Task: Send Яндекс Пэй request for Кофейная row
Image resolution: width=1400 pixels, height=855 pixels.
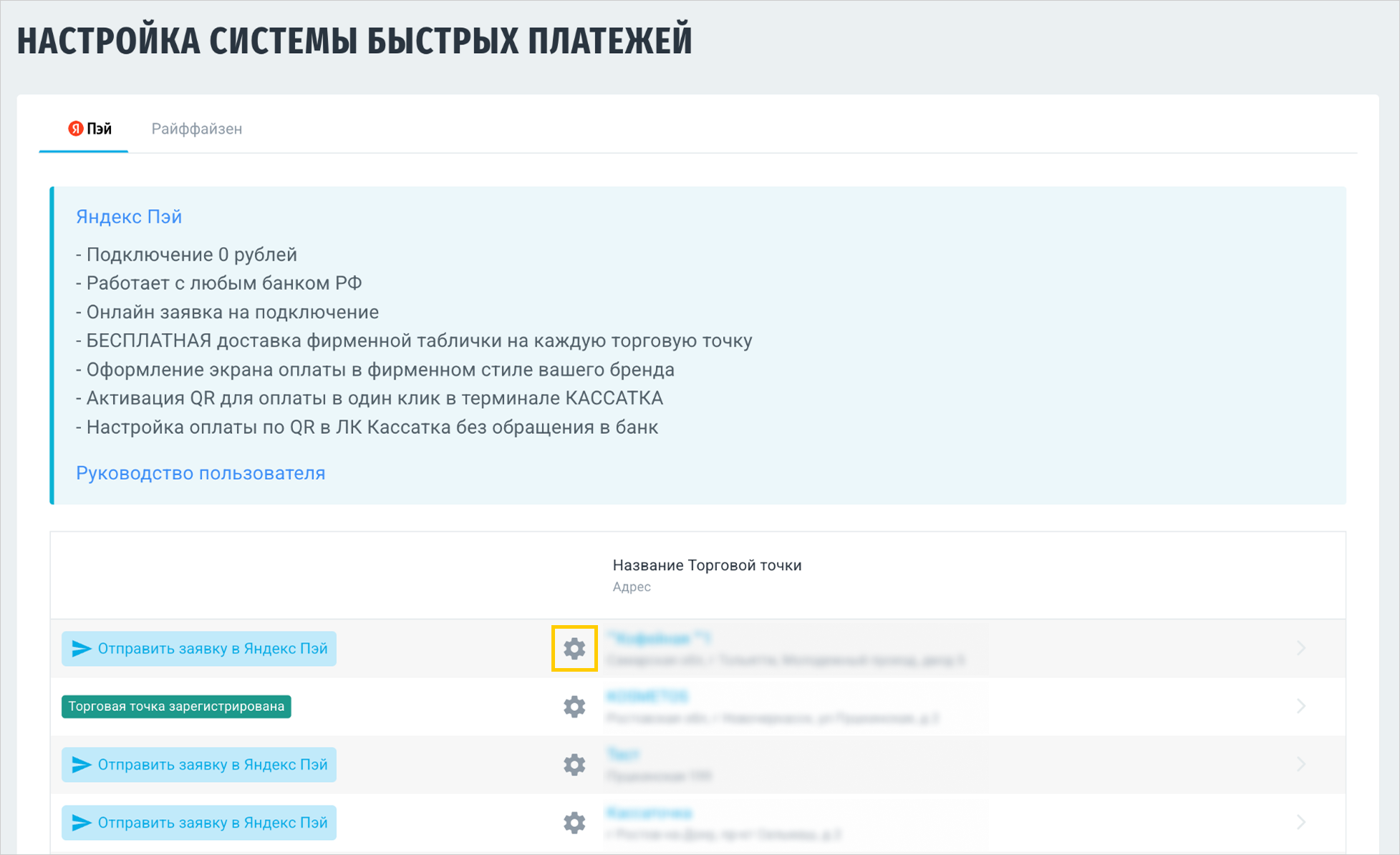Action: [199, 649]
